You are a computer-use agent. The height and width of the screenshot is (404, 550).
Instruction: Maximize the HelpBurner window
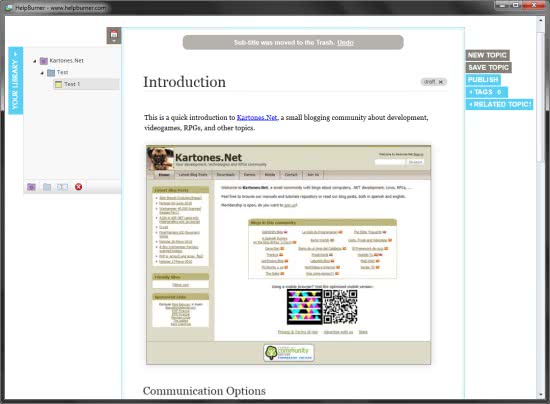[x=516, y=5]
